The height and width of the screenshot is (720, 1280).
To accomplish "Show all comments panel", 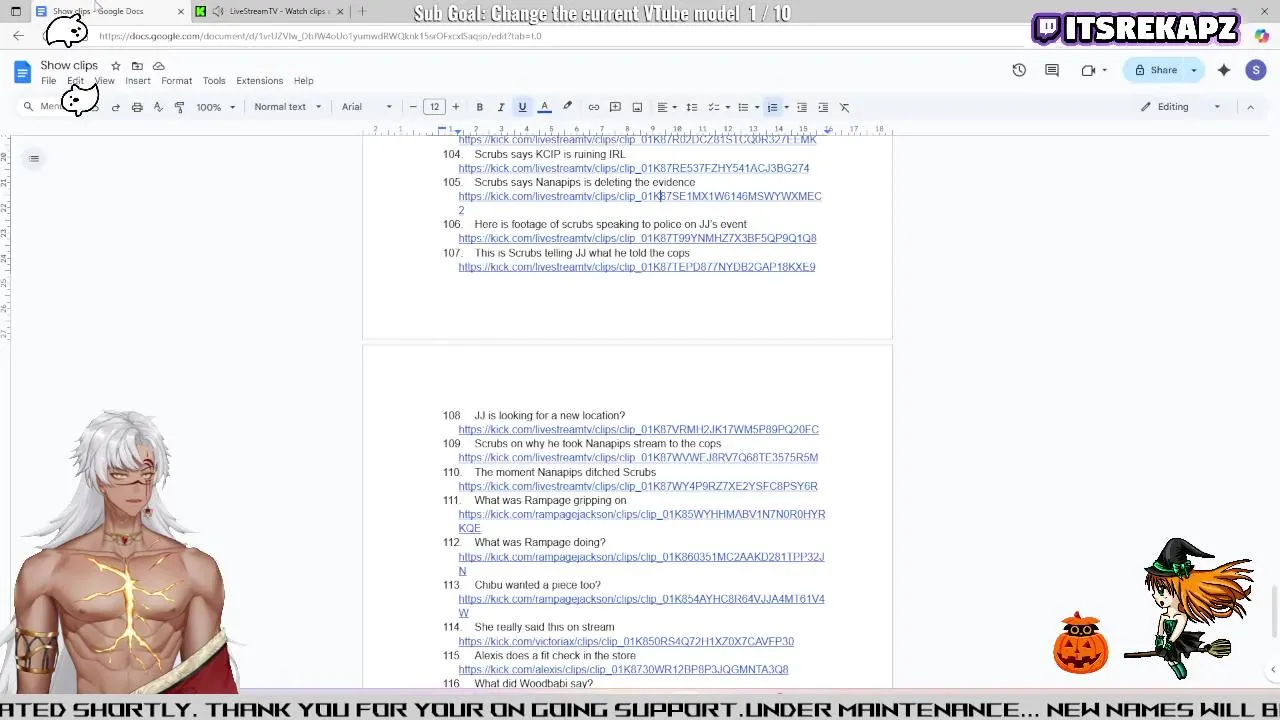I will point(1052,70).
